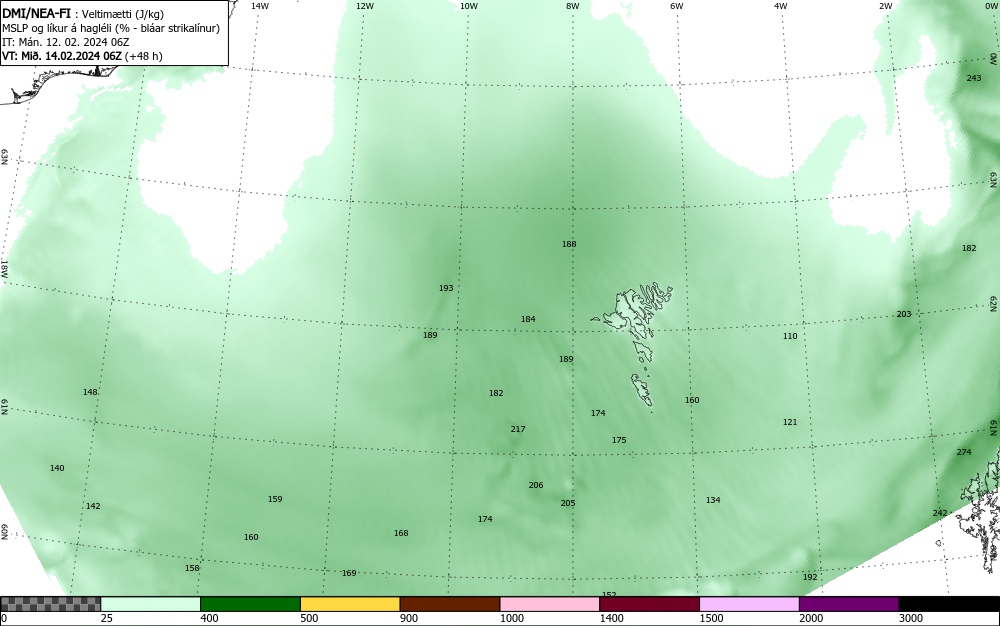
Task: Select the 18W label on left edge
Action: click(4, 268)
